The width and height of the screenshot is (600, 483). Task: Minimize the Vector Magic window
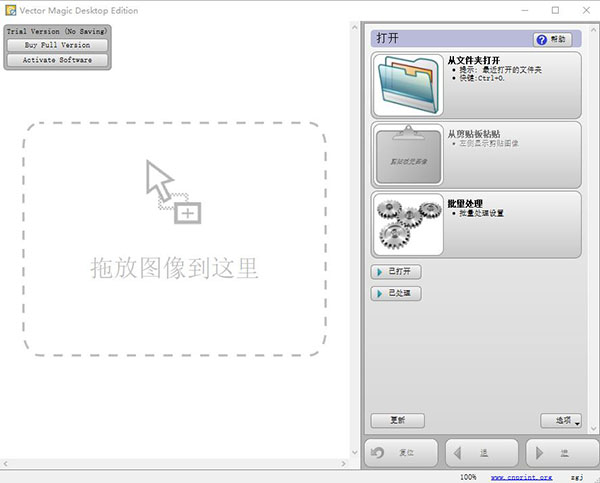(x=525, y=10)
